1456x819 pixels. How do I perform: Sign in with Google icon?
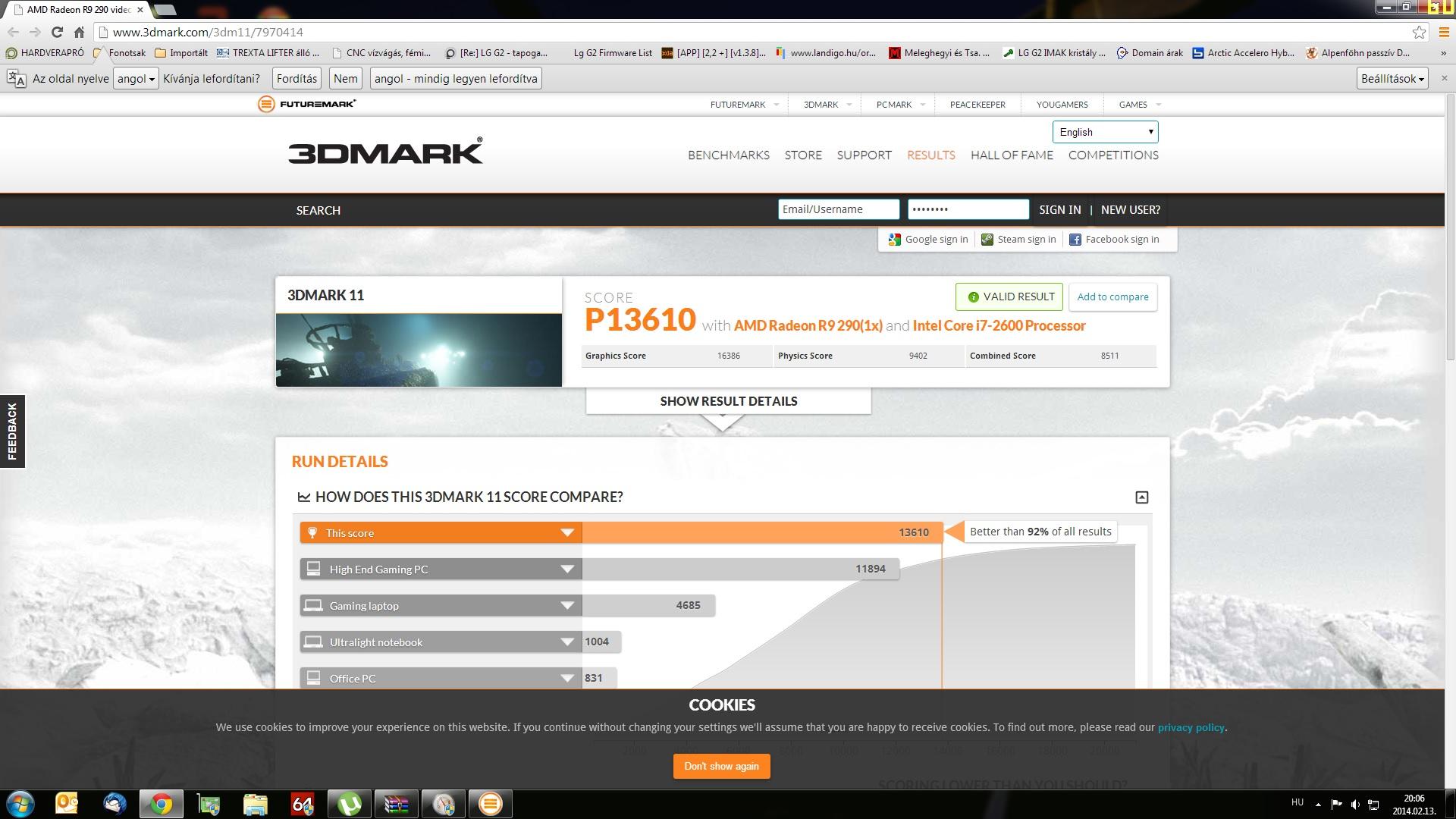point(895,240)
